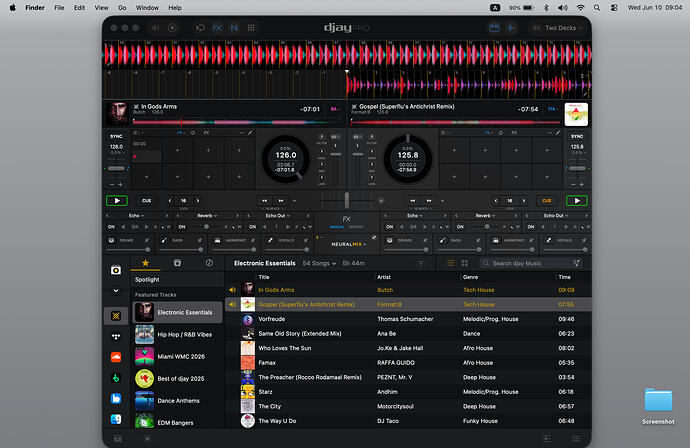Switch to grid view in the library
The width and height of the screenshot is (690, 448).
pyautogui.click(x=464, y=263)
